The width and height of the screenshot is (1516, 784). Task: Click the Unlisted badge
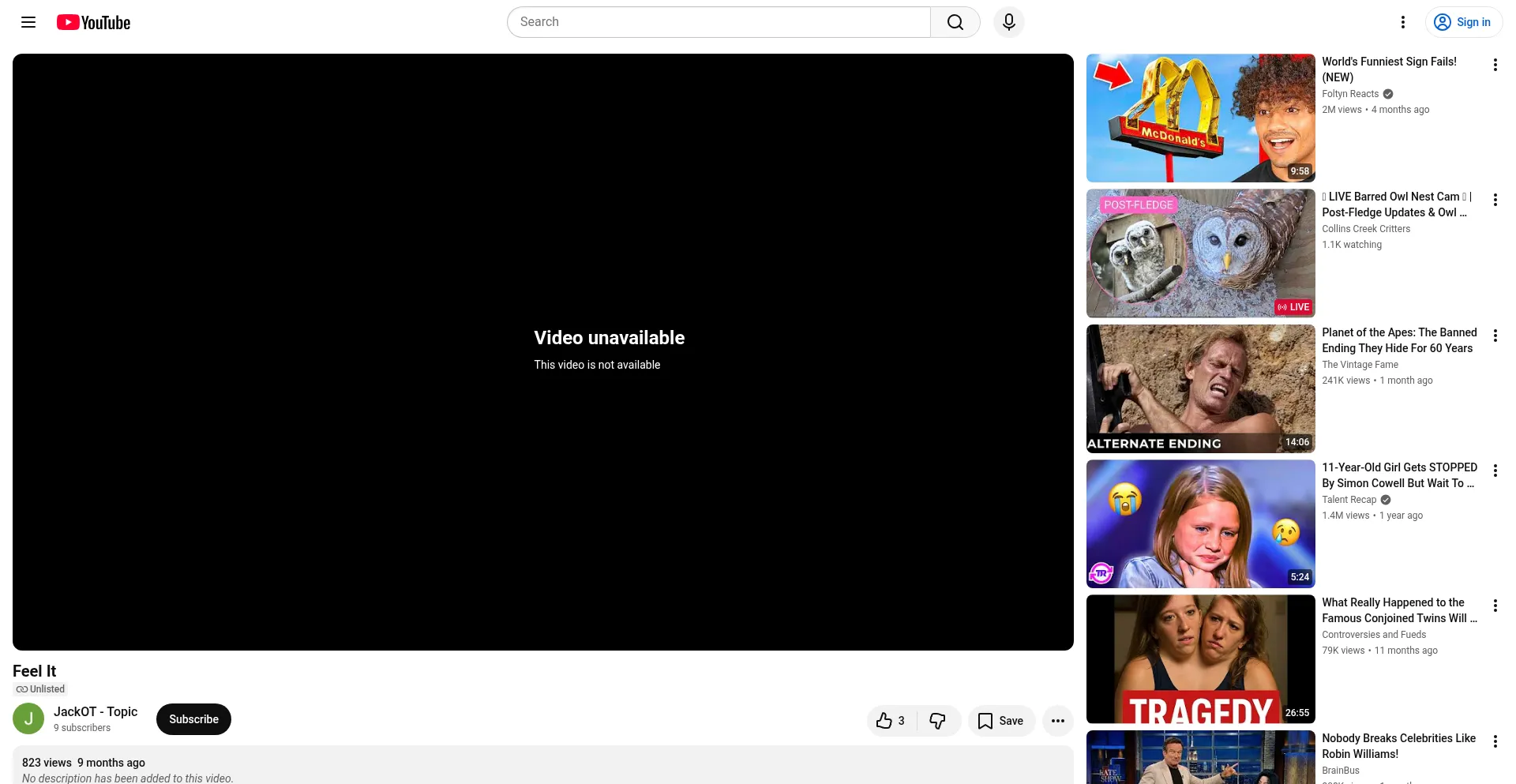click(x=40, y=689)
